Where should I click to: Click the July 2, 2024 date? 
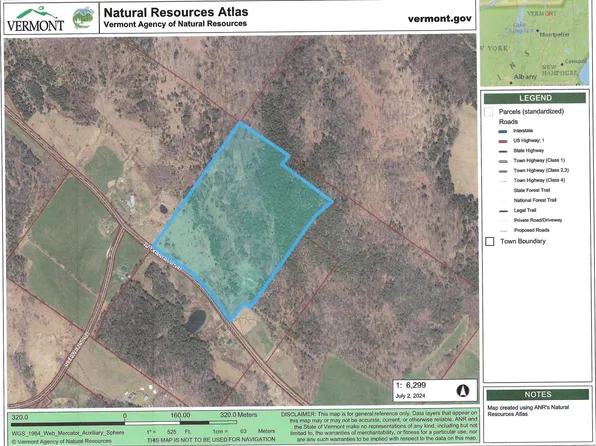410,396
